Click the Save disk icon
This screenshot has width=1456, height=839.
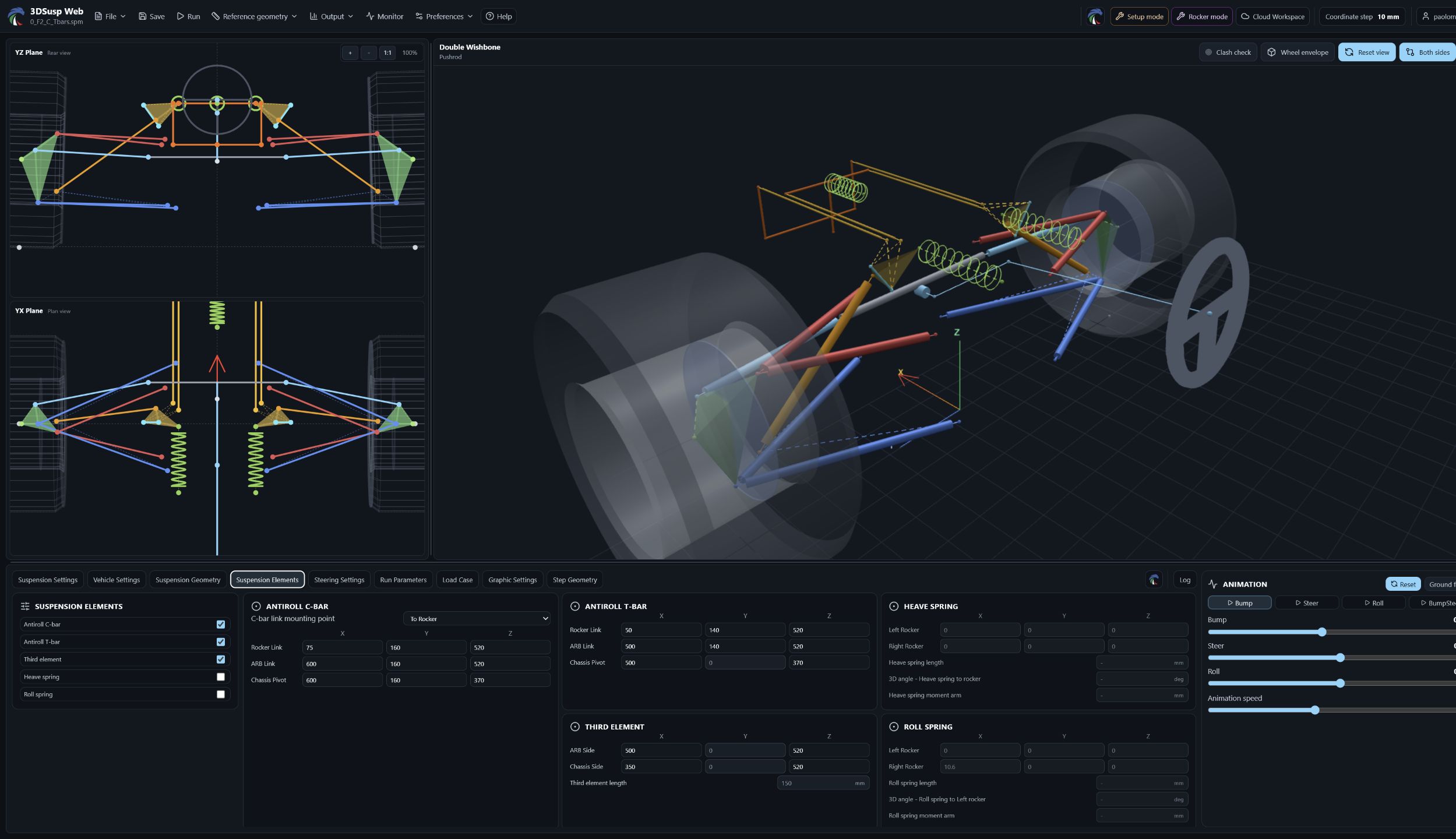pyautogui.click(x=142, y=16)
